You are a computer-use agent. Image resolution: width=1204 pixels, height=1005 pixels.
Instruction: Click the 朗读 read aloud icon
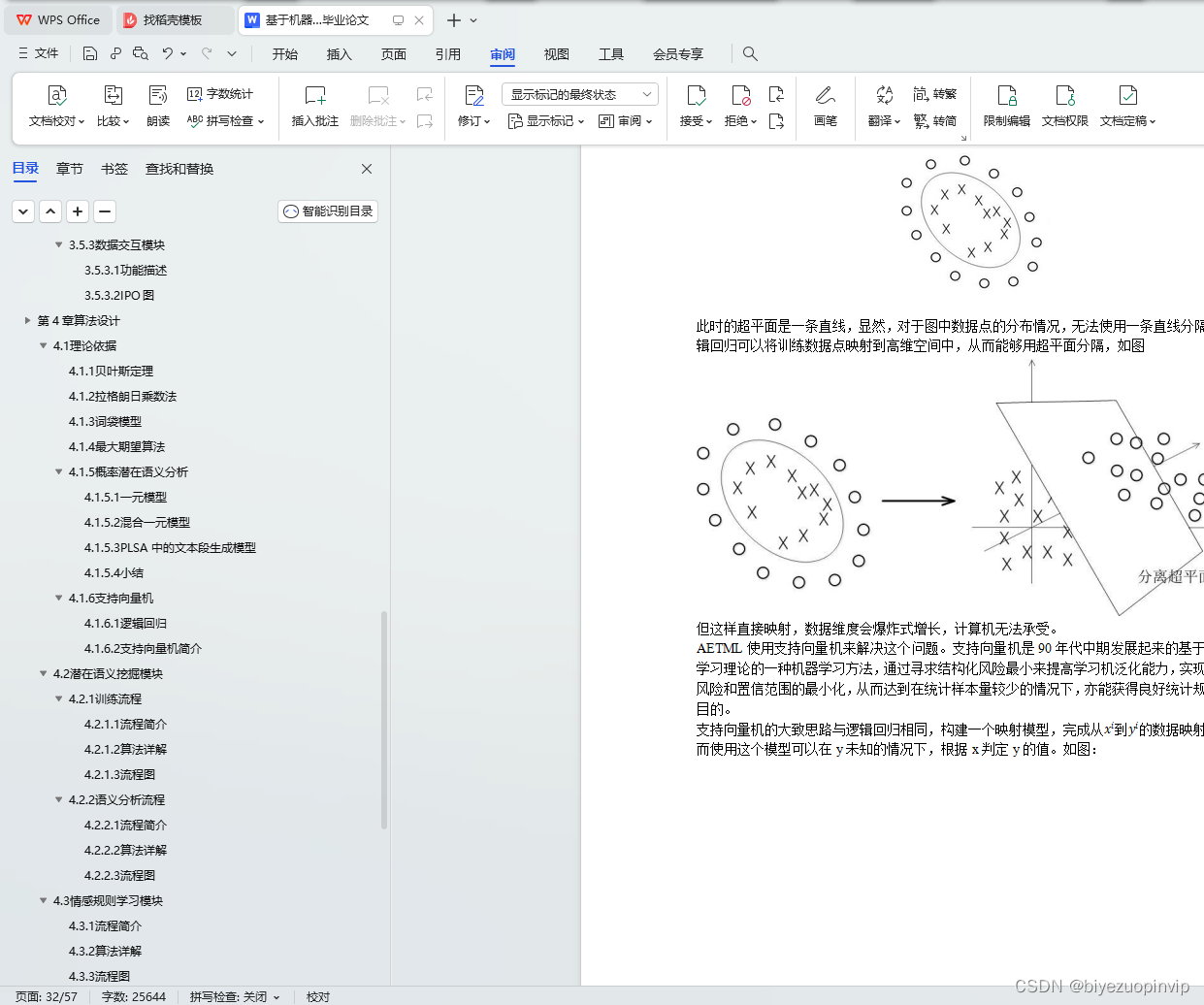point(158,95)
